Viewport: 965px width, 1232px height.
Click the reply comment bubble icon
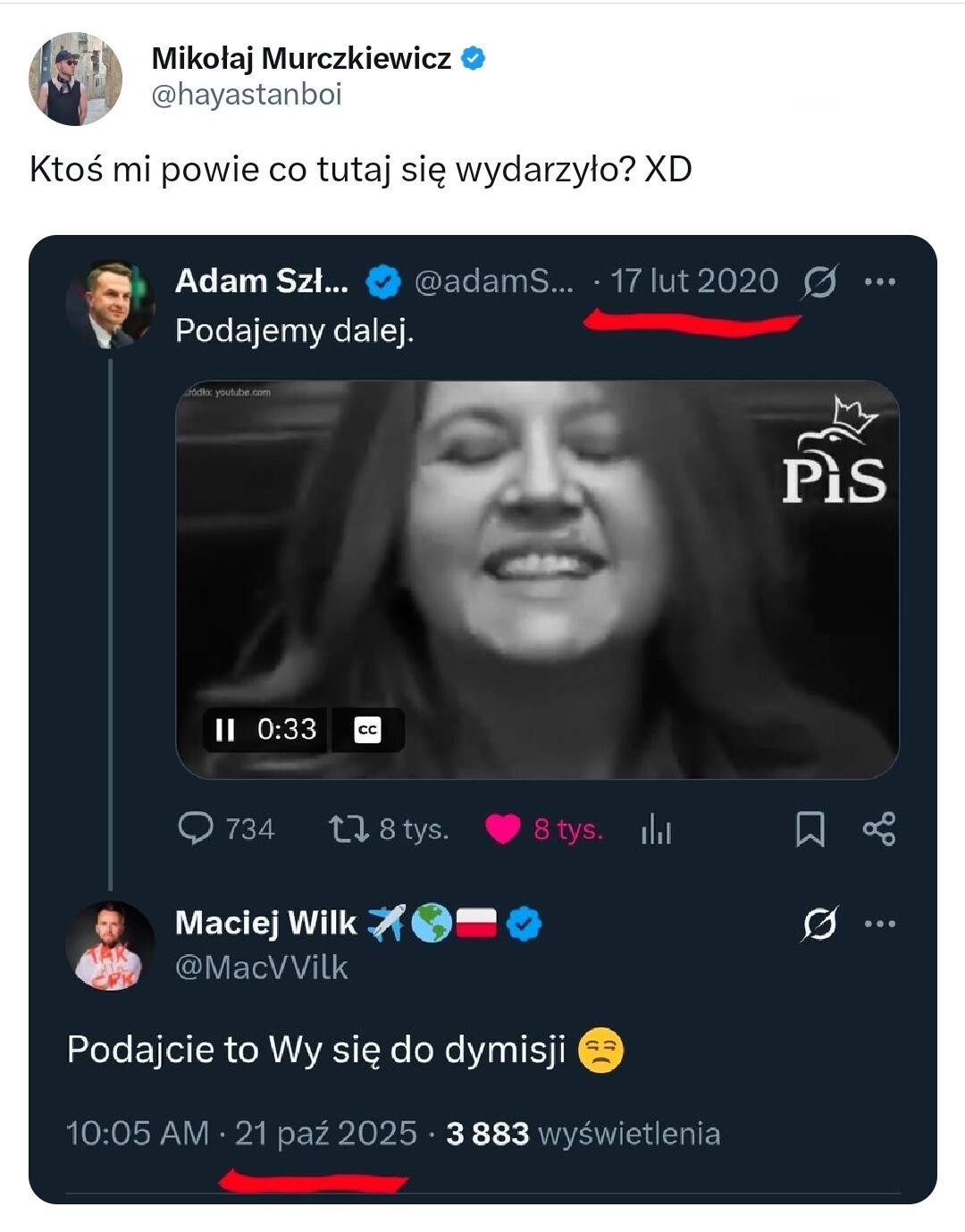point(196,828)
